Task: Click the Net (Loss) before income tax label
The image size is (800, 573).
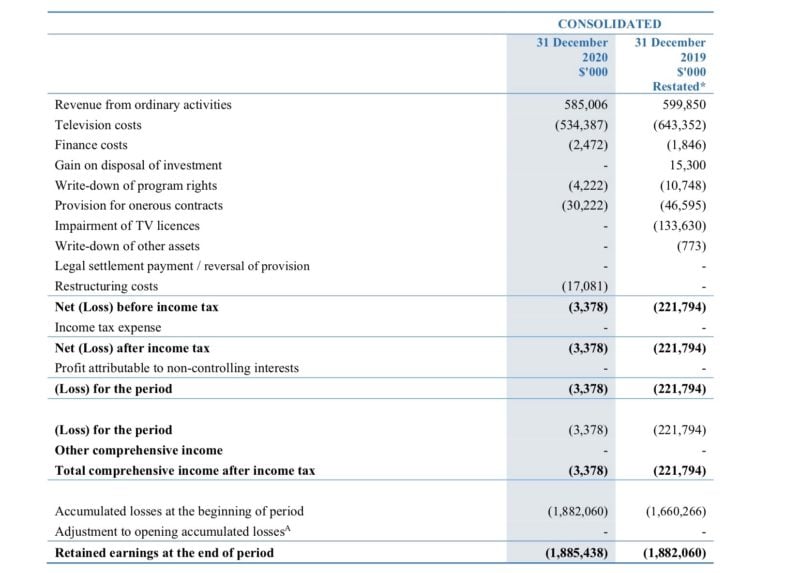Action: [x=136, y=307]
